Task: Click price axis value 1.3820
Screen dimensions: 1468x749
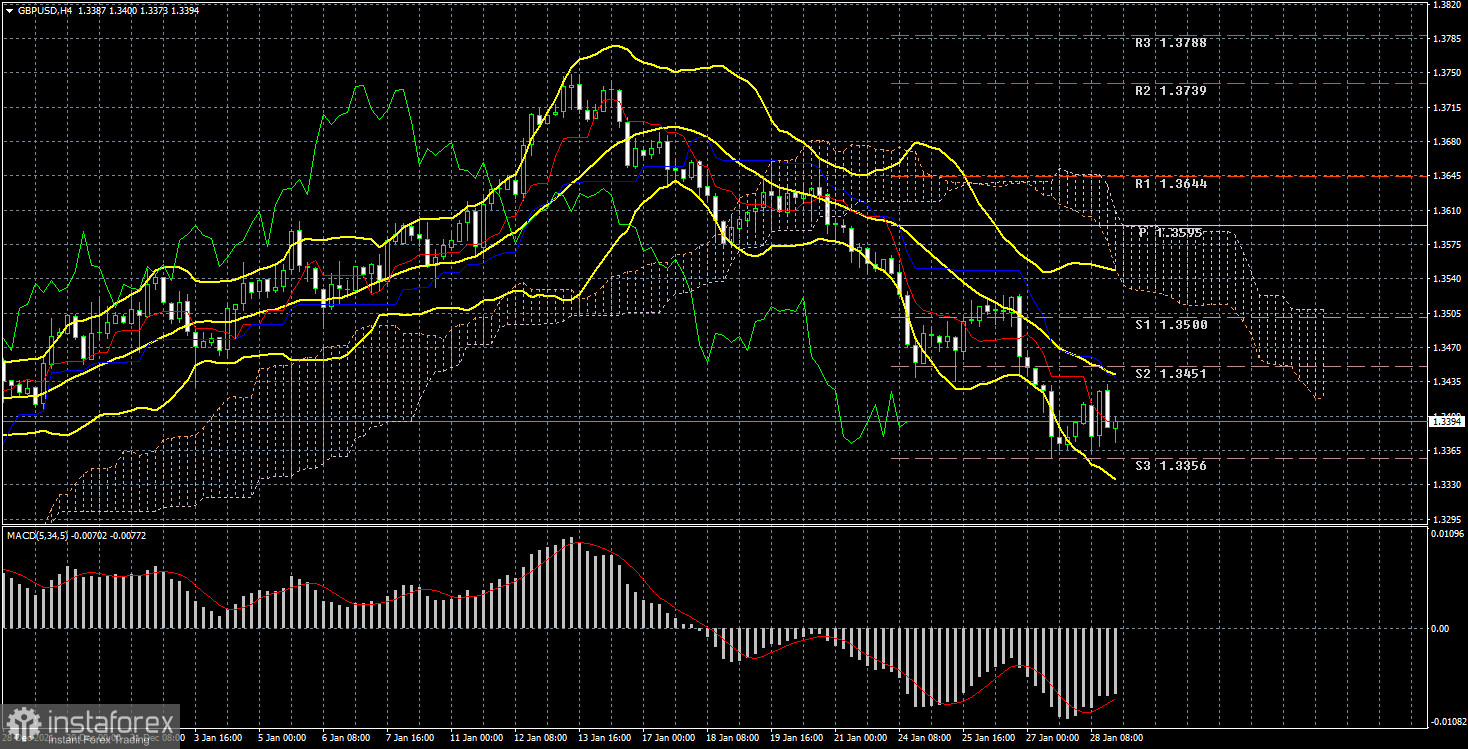Action: click(x=1447, y=5)
